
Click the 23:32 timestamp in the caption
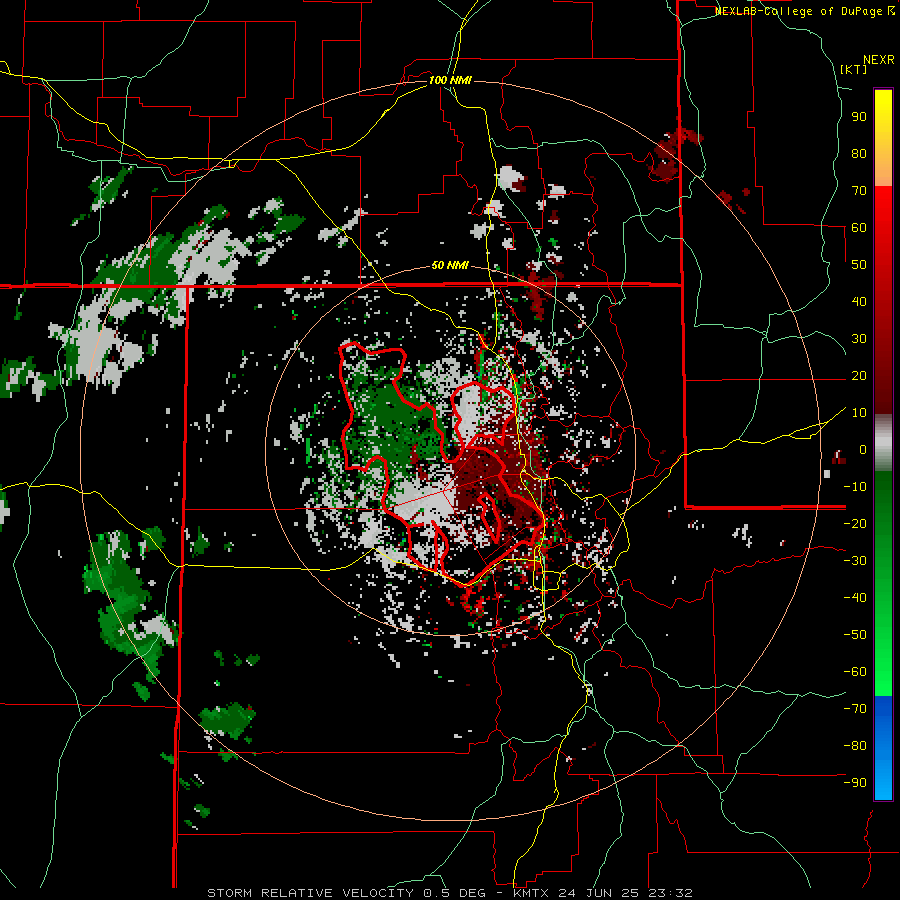tap(670, 893)
